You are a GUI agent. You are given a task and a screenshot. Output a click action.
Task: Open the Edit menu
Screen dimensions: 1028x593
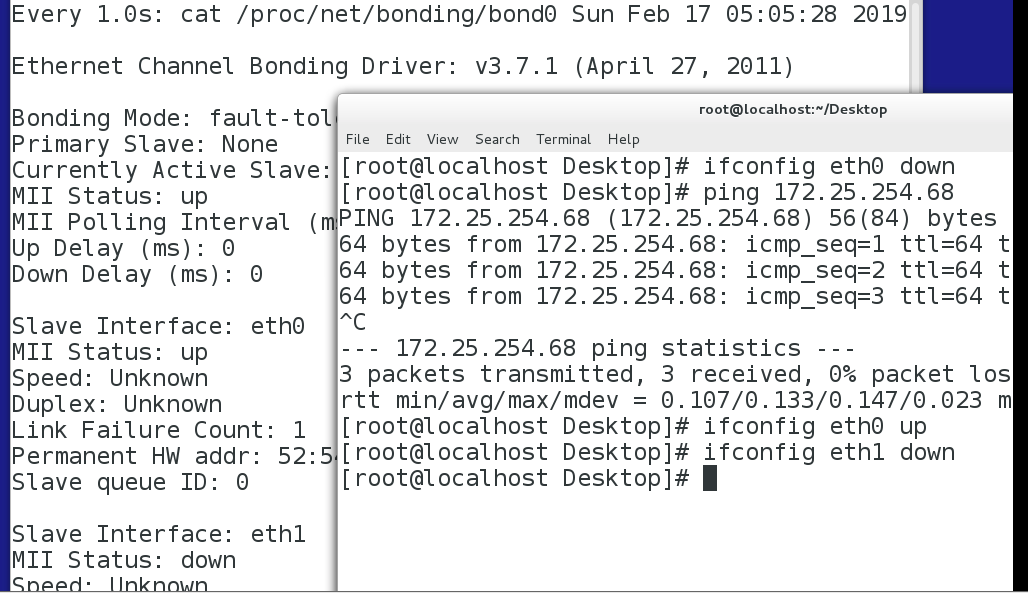pyautogui.click(x=398, y=139)
